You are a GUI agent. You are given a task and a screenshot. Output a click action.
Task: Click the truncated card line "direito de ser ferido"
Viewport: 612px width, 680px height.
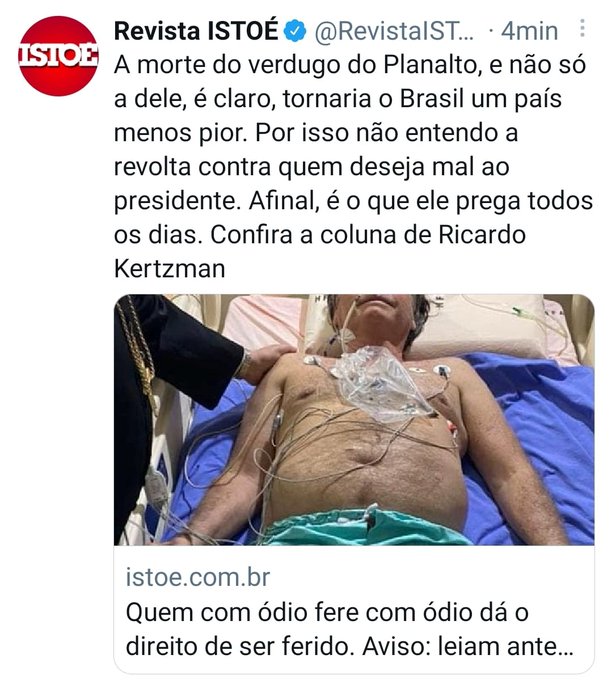coord(240,647)
